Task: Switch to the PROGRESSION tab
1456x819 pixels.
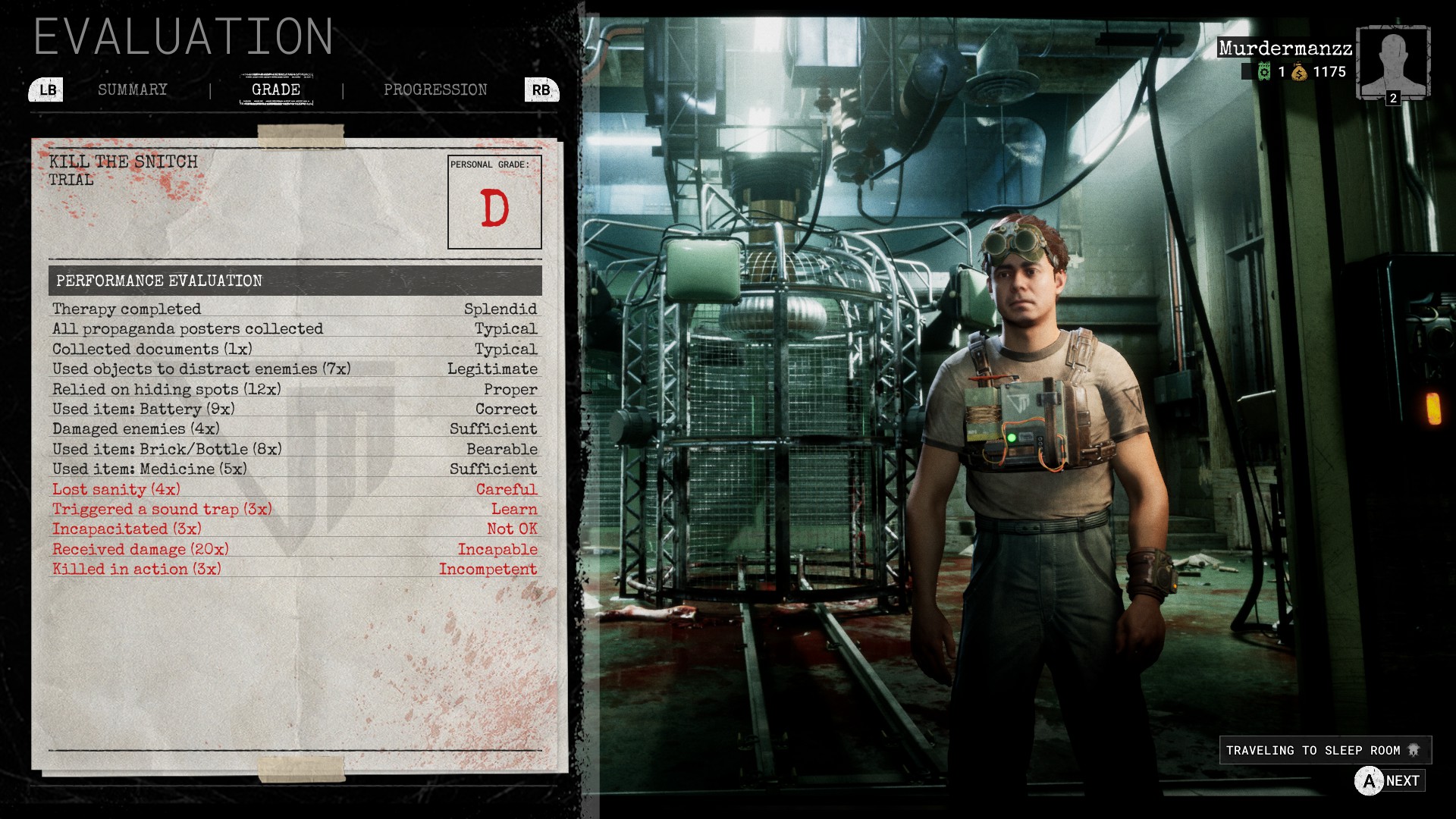Action: pyautogui.click(x=434, y=90)
